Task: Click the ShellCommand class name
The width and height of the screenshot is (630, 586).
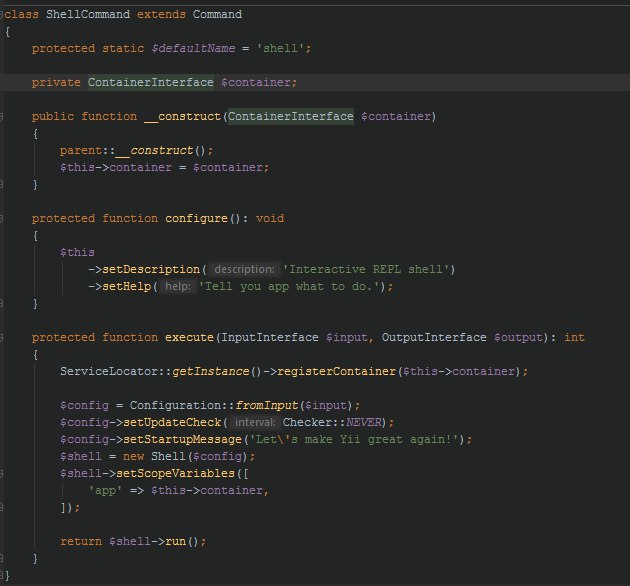Action: click(88, 14)
